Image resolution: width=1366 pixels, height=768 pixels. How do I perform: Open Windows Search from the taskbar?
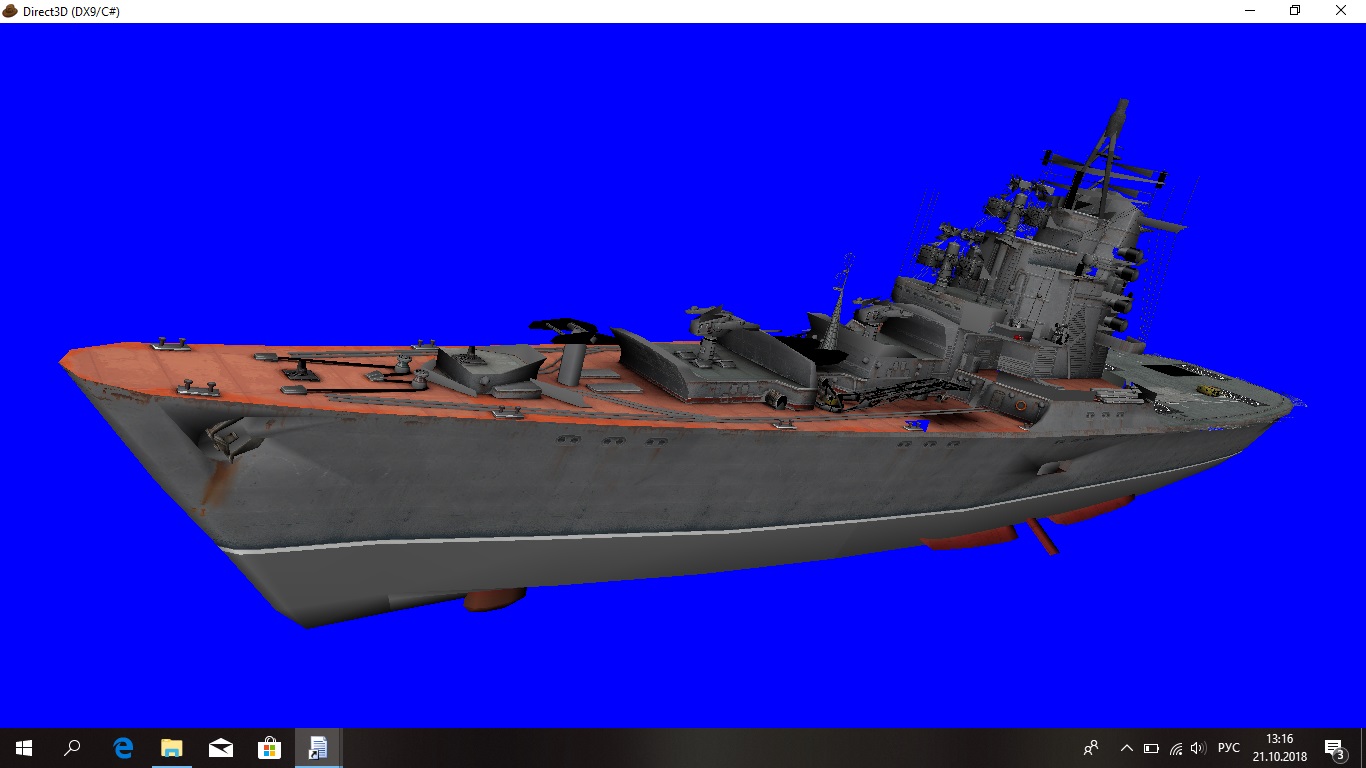click(72, 748)
